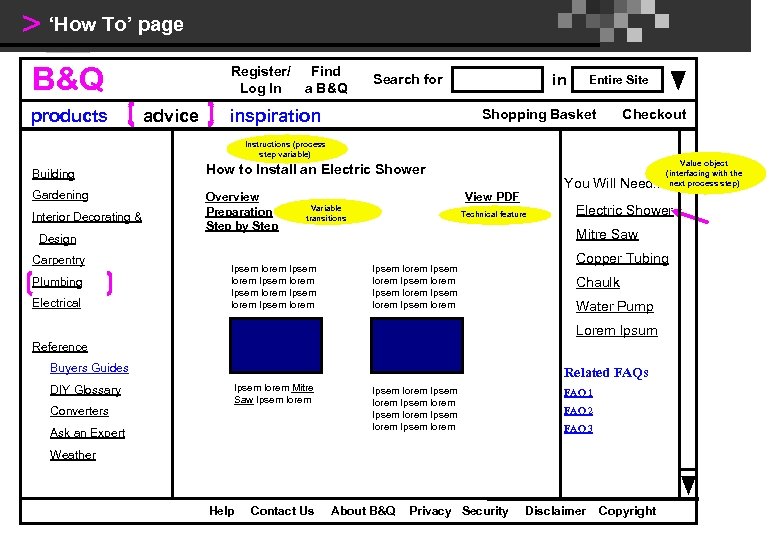
Task: Open the Gardening category
Action: pyautogui.click(x=60, y=195)
